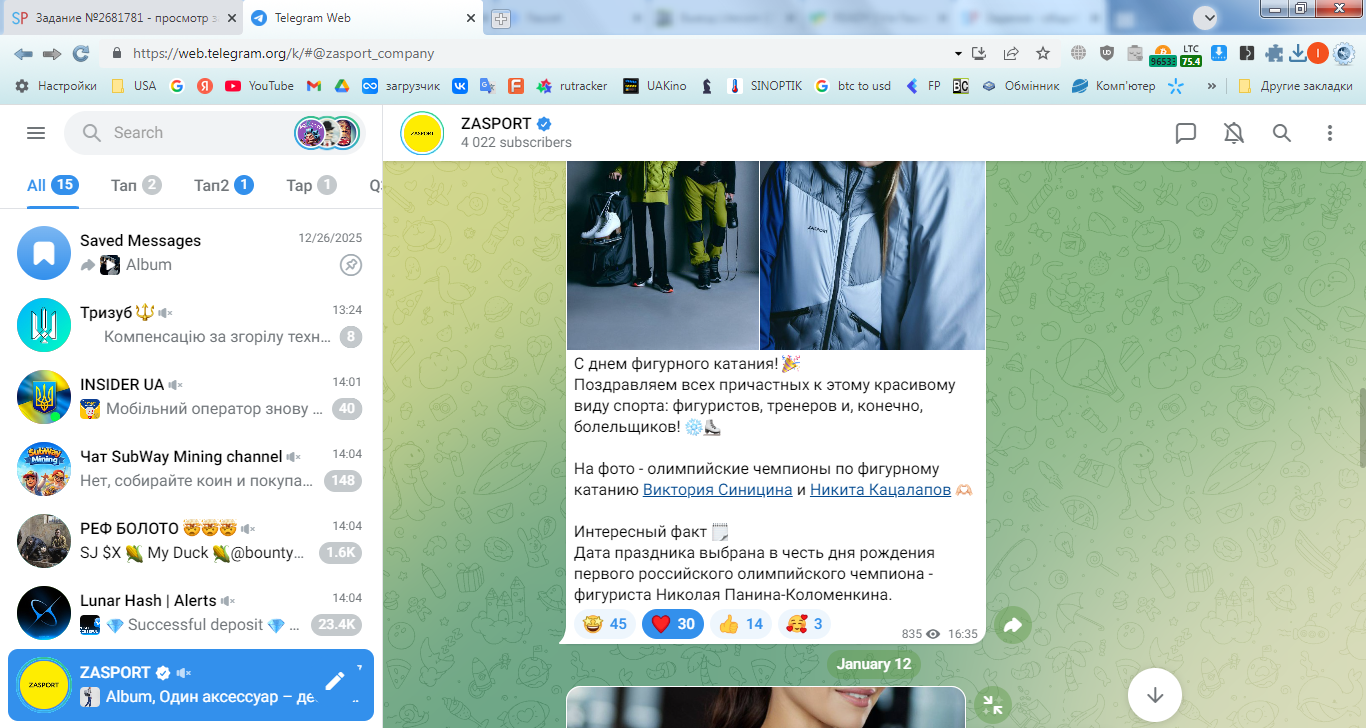Click the pinned icon on Saved Messages
The image size is (1366, 728).
coord(351,265)
